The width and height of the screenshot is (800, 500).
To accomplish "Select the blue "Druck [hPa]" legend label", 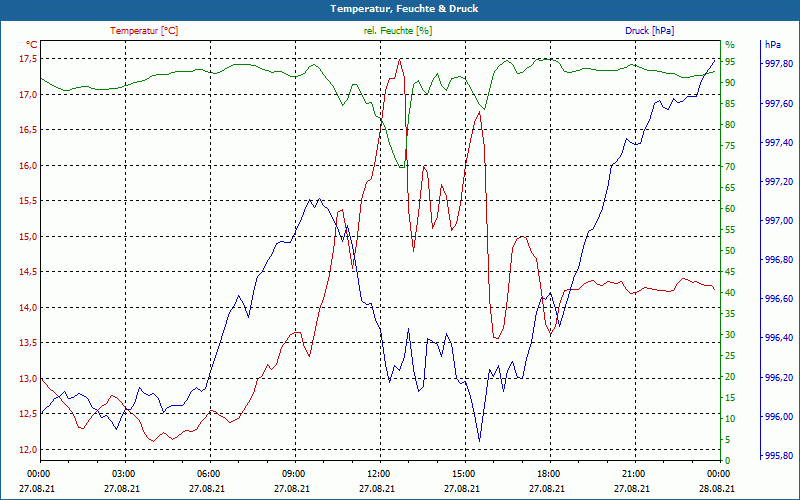I will (649, 31).
